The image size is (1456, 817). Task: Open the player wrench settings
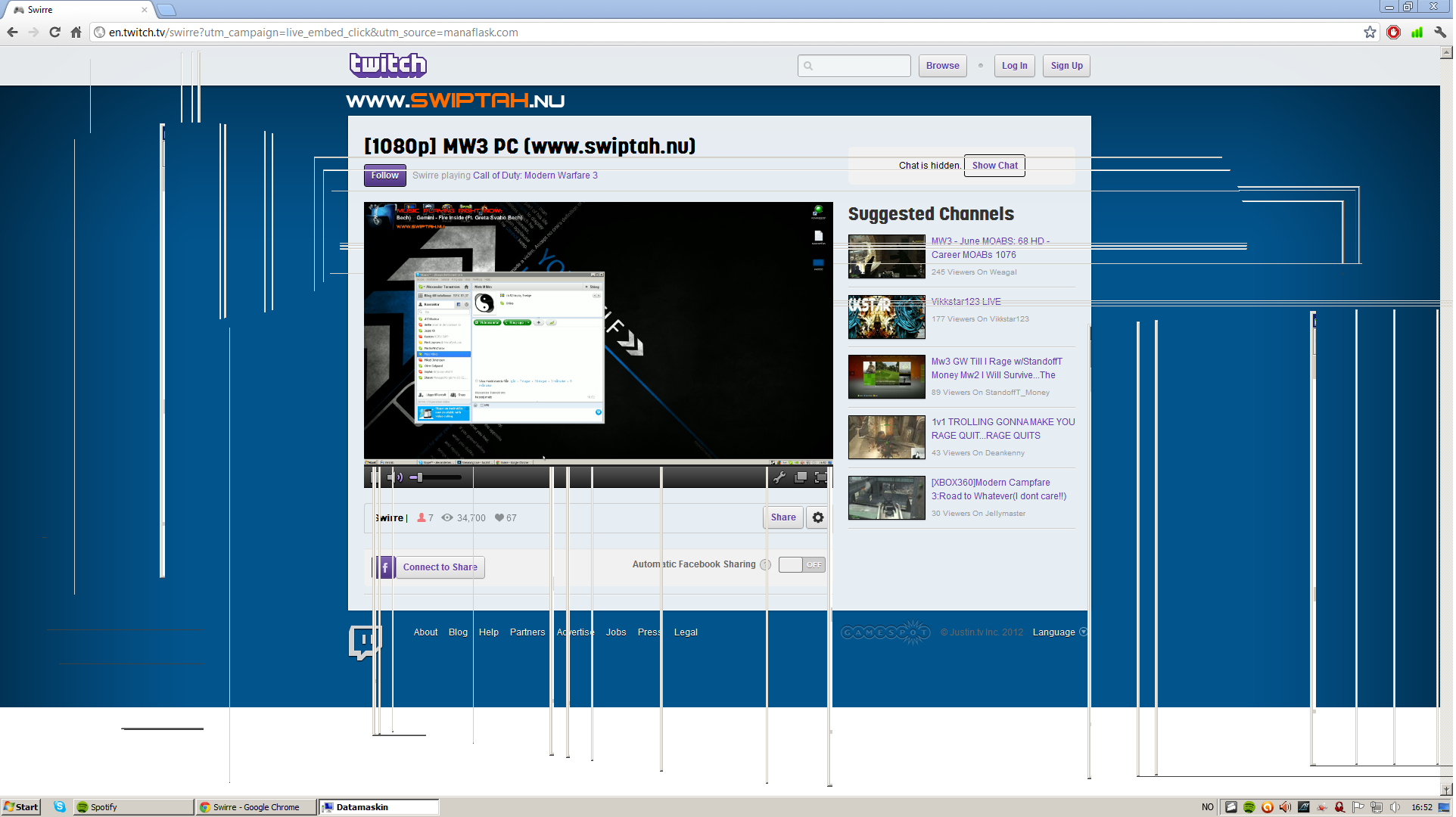[x=779, y=477]
